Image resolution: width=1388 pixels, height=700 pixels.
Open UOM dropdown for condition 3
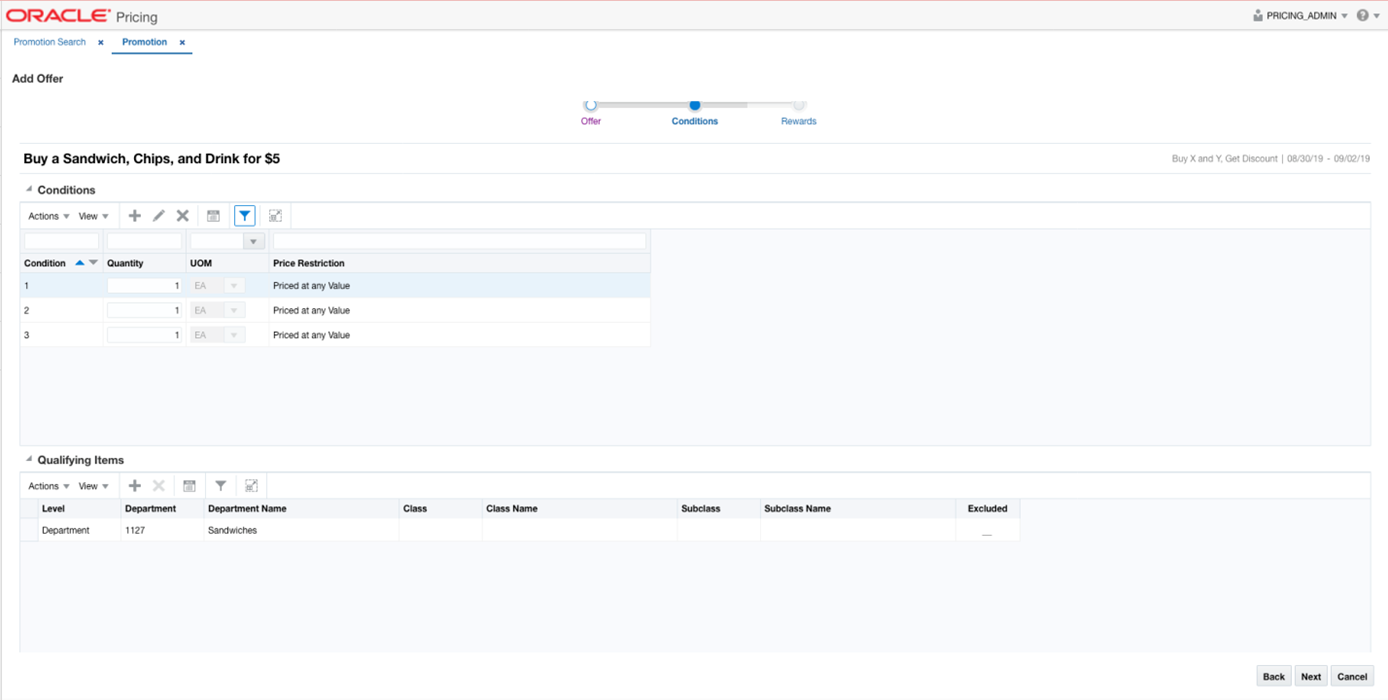pos(234,335)
